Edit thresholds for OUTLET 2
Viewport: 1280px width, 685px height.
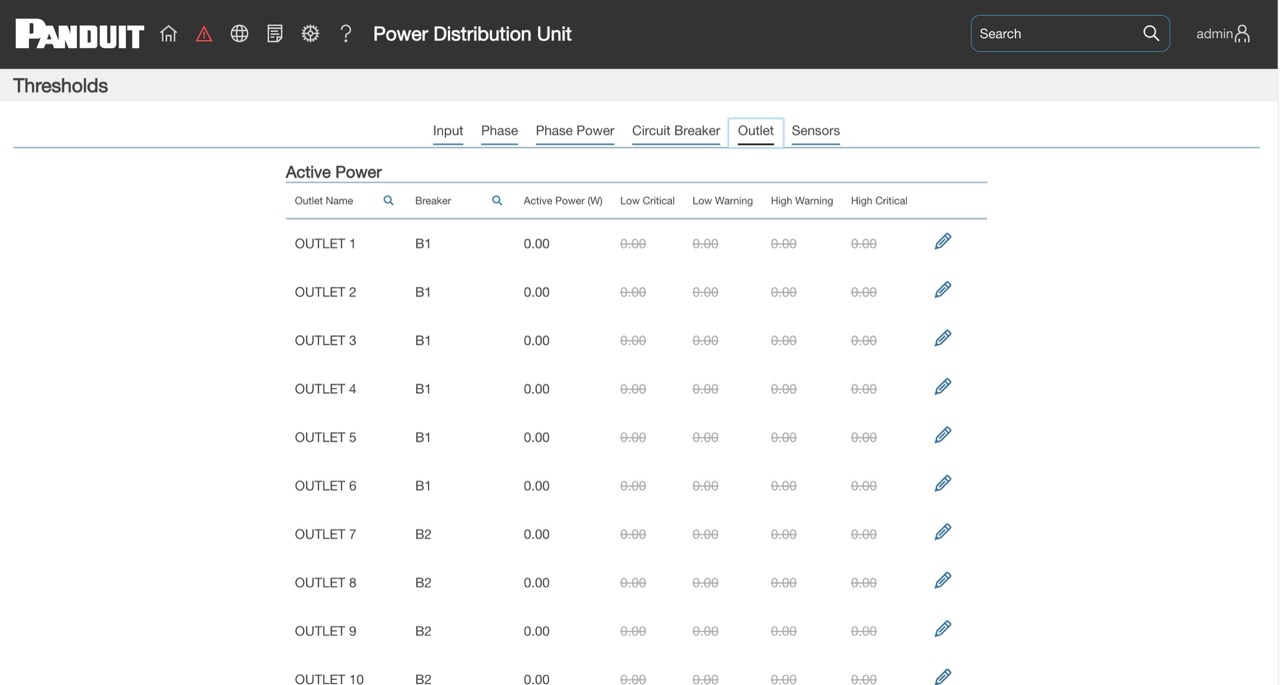click(x=943, y=290)
